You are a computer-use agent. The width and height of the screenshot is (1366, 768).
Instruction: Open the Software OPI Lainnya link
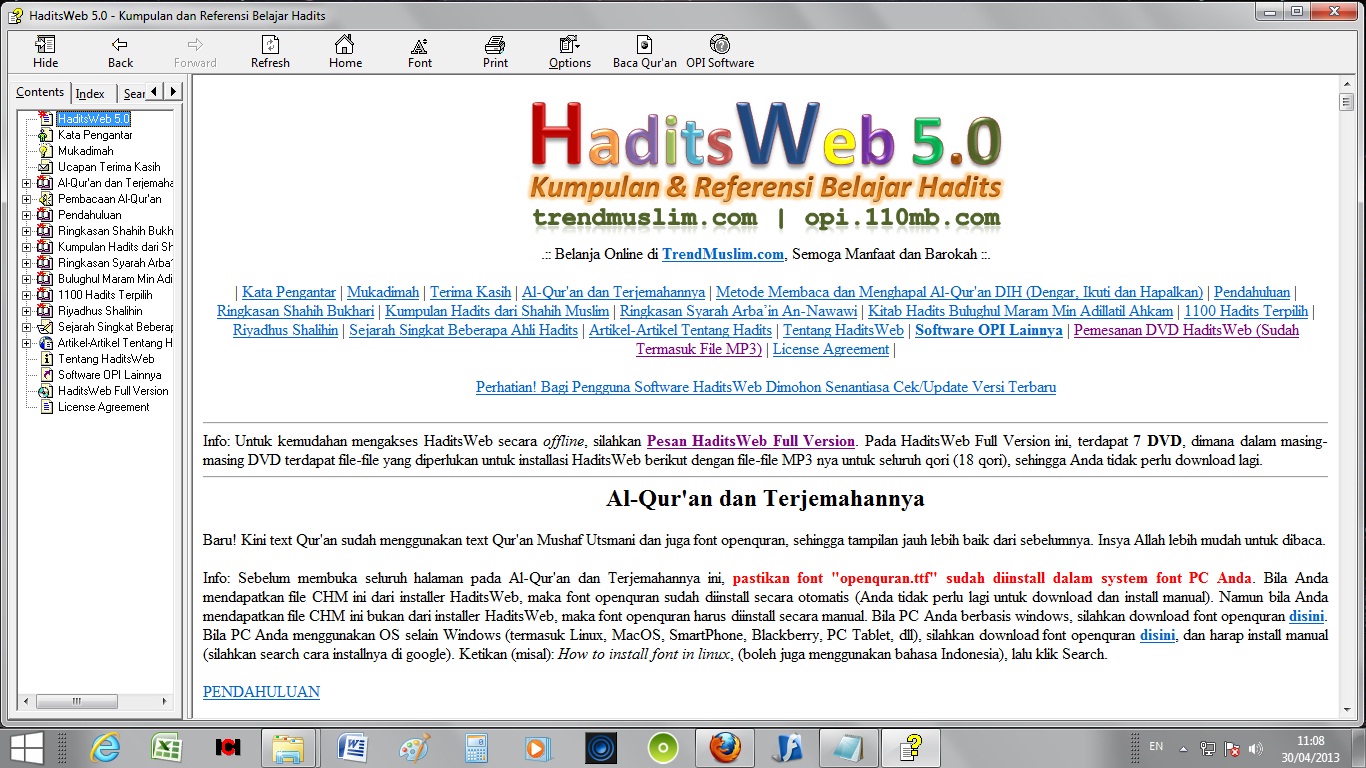(989, 330)
